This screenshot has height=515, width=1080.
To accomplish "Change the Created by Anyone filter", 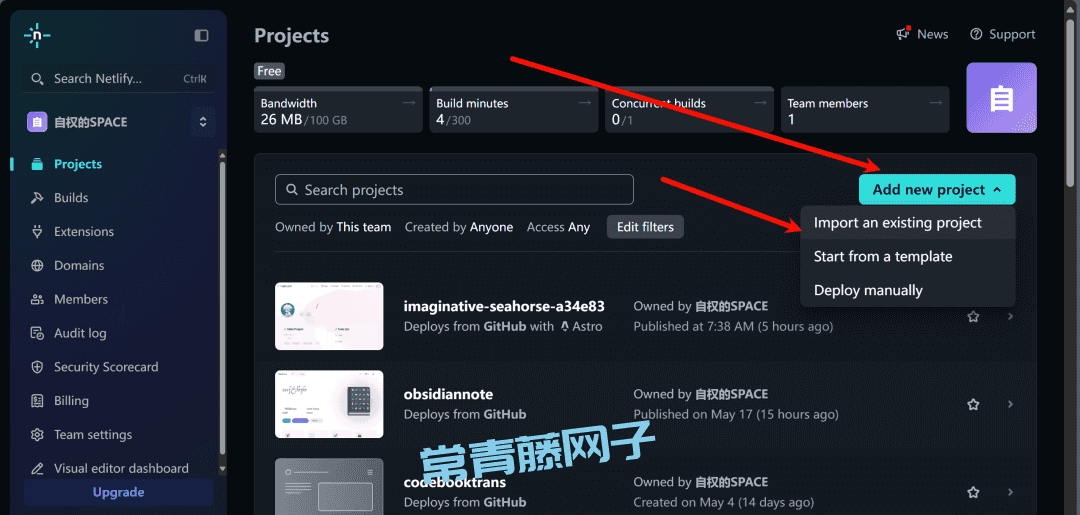I will tap(459, 227).
